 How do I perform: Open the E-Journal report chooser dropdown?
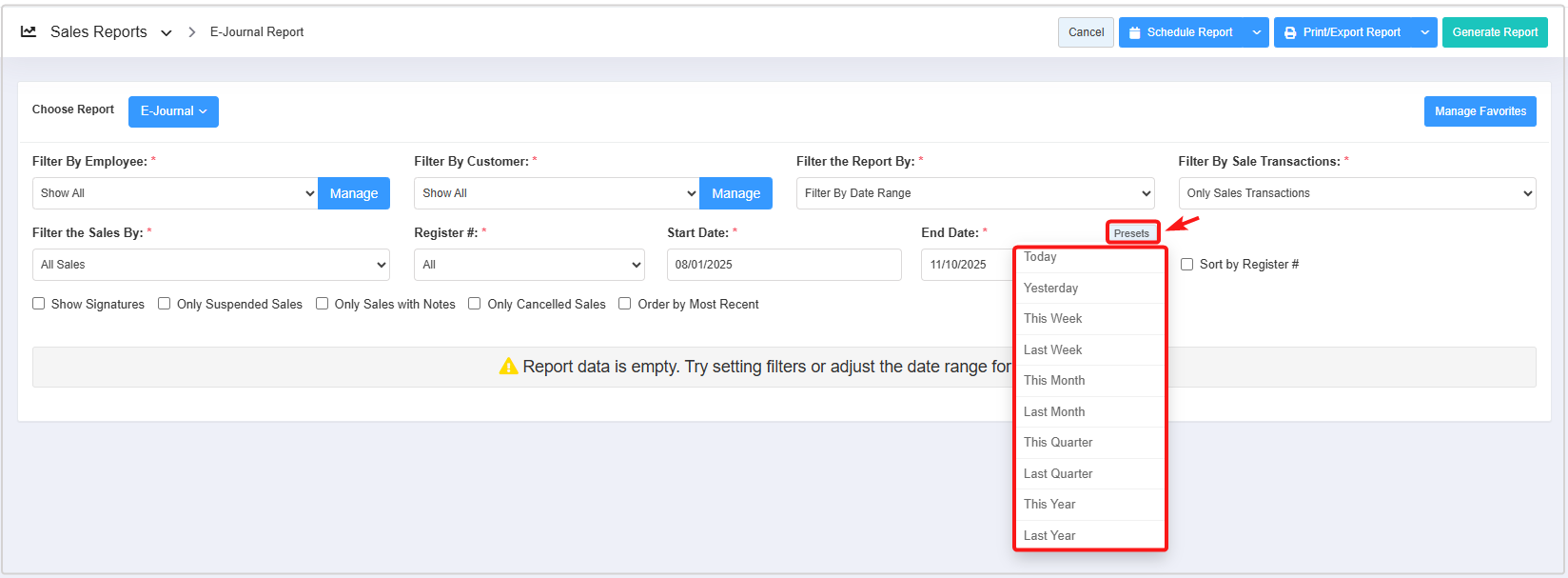tap(173, 111)
